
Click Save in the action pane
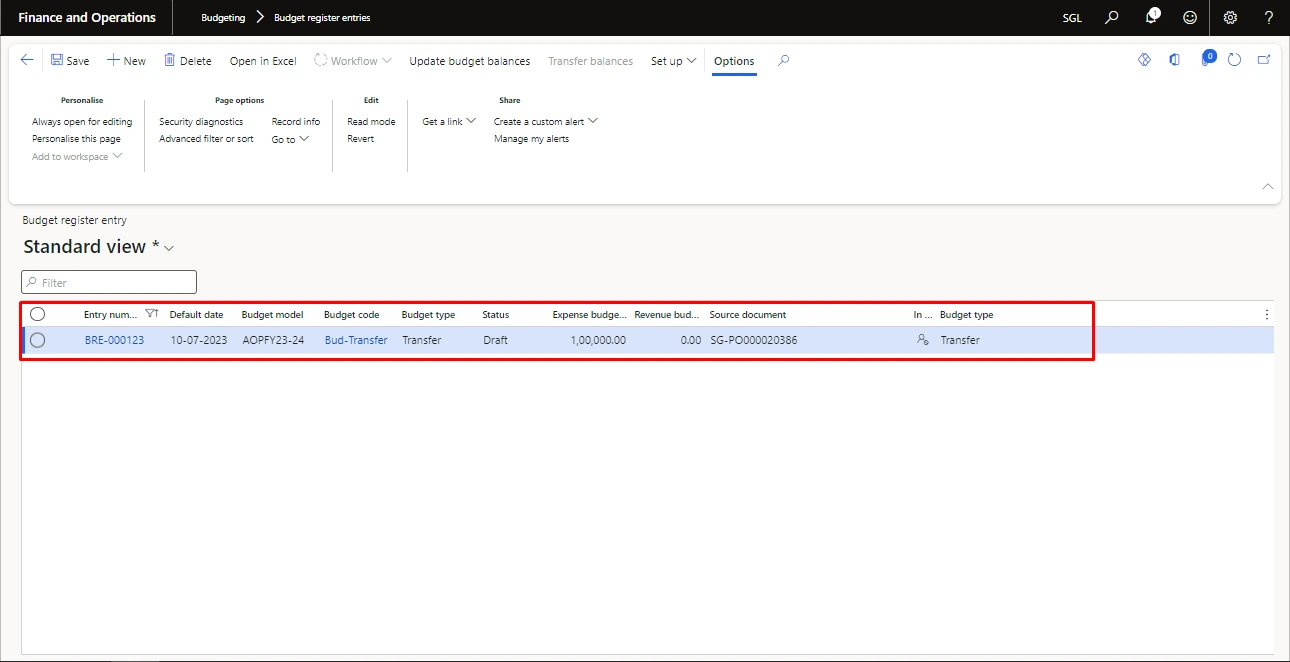[x=70, y=60]
